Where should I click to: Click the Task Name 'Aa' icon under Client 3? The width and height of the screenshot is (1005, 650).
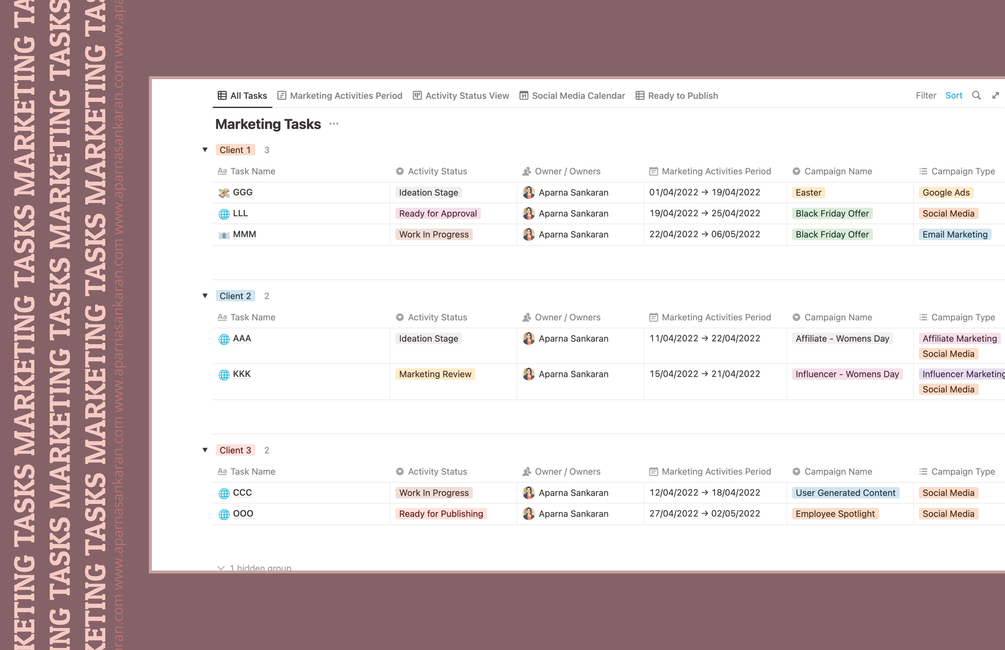point(222,472)
